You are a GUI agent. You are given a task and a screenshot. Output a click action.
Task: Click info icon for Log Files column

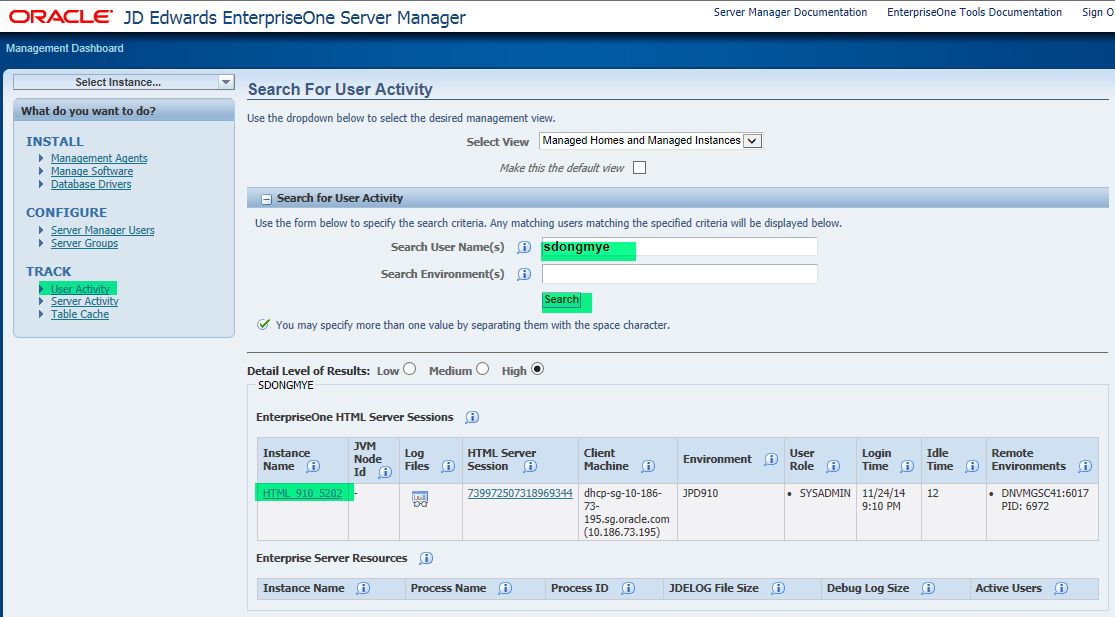click(448, 466)
